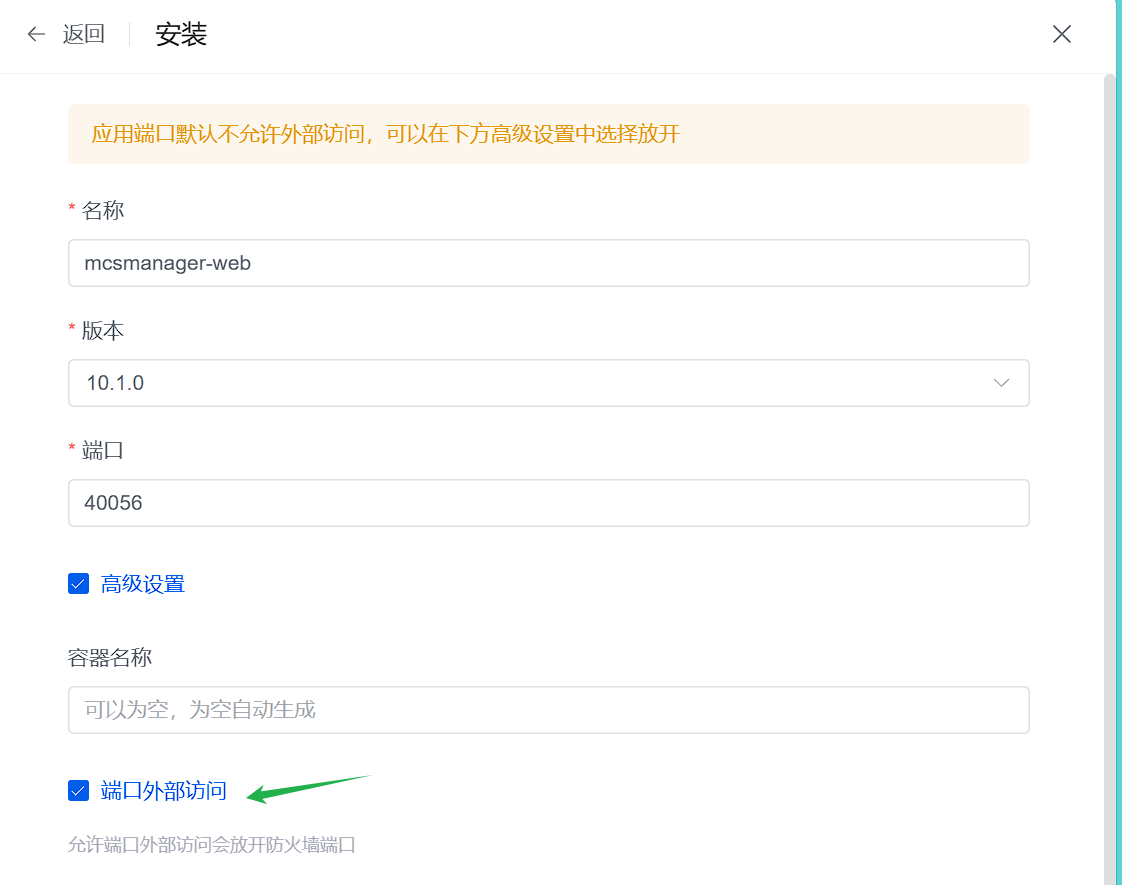Image resolution: width=1122 pixels, height=885 pixels.
Task: Click the 容器名称 field label
Action: click(110, 657)
